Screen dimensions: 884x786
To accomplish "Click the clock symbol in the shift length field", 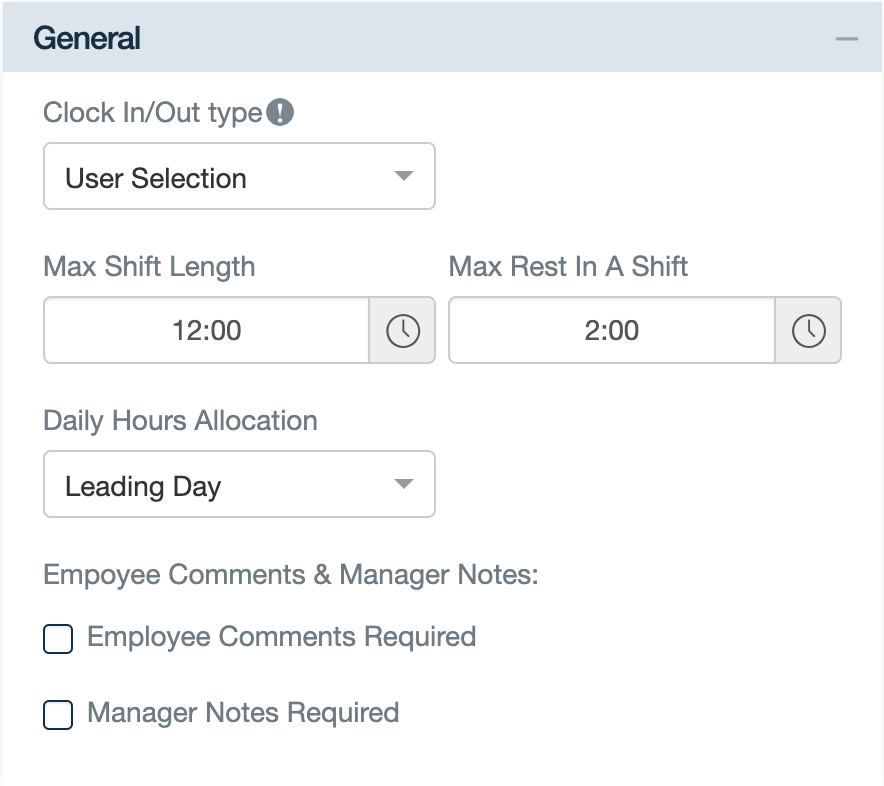I will click(402, 330).
